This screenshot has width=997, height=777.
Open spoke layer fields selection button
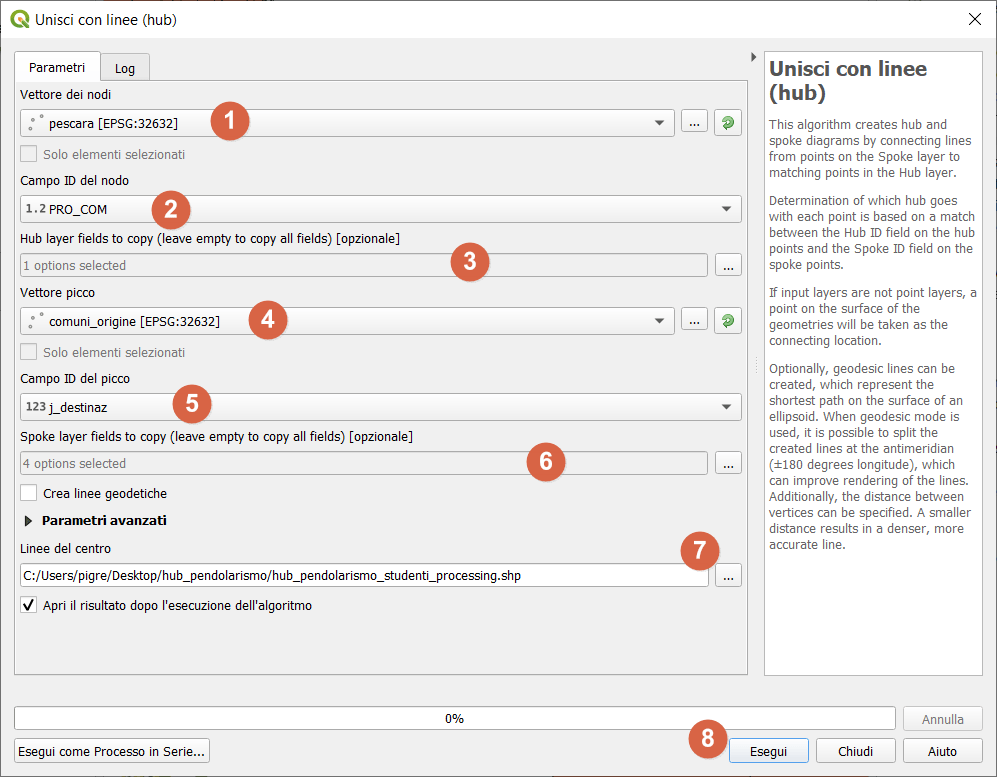728,464
